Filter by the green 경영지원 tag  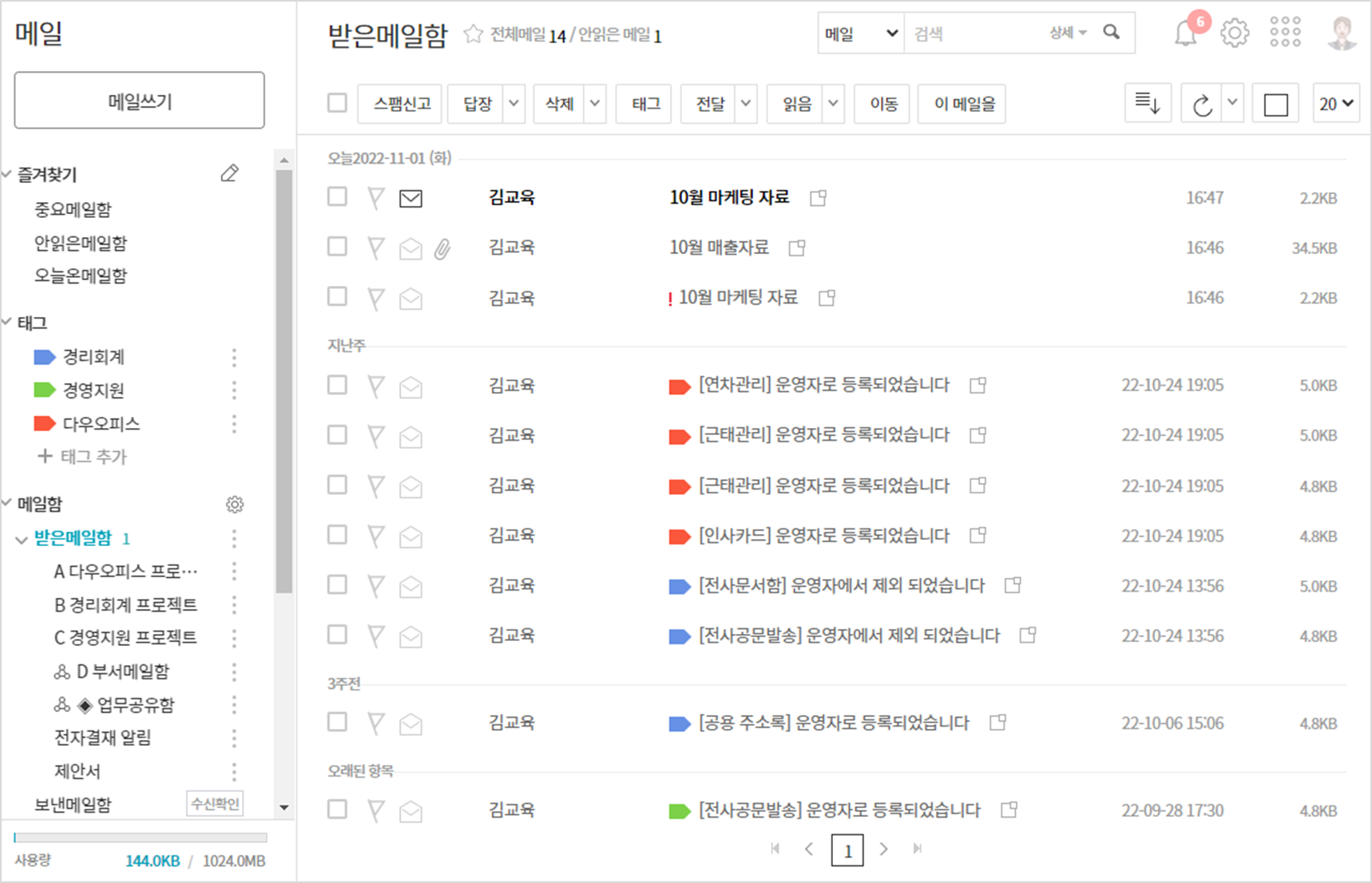coord(79,390)
